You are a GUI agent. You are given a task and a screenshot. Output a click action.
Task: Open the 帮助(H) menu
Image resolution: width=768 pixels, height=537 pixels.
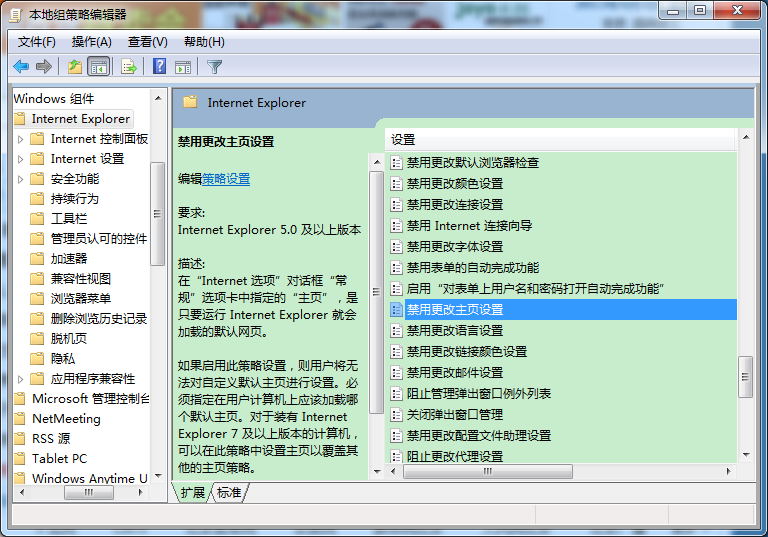coord(204,42)
